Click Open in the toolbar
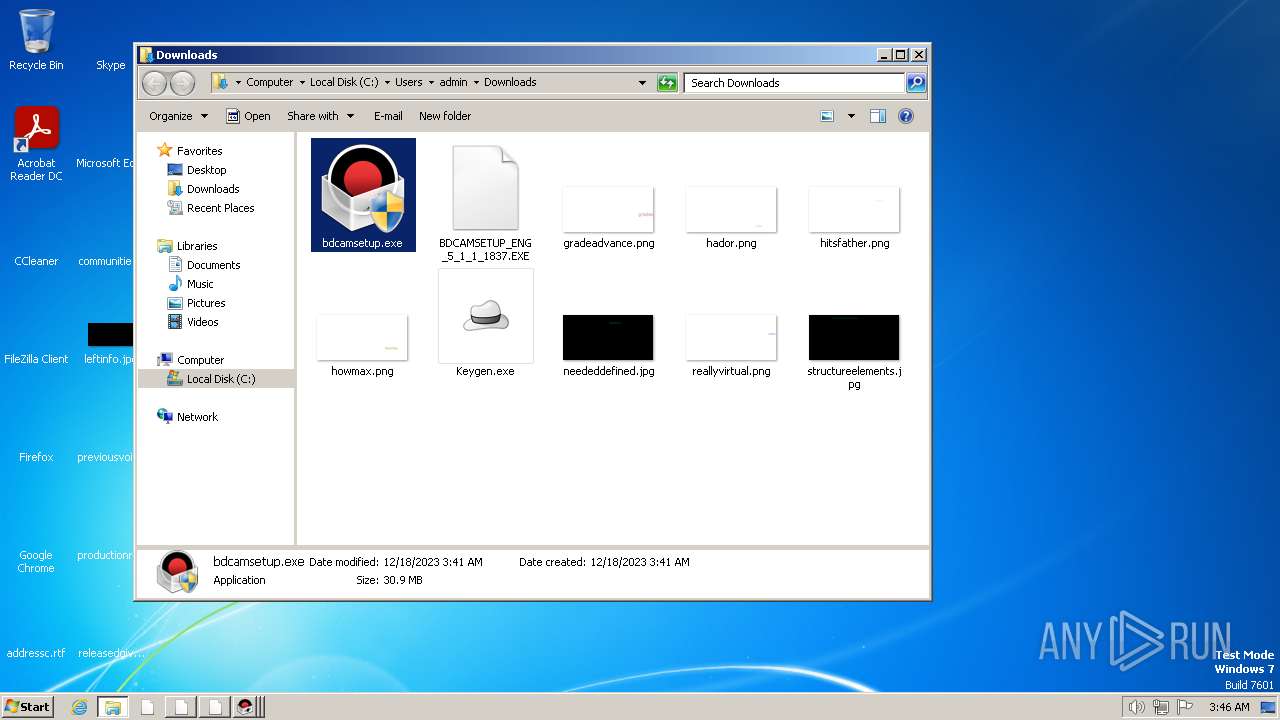Screen dimensions: 1280x720 pos(248,116)
